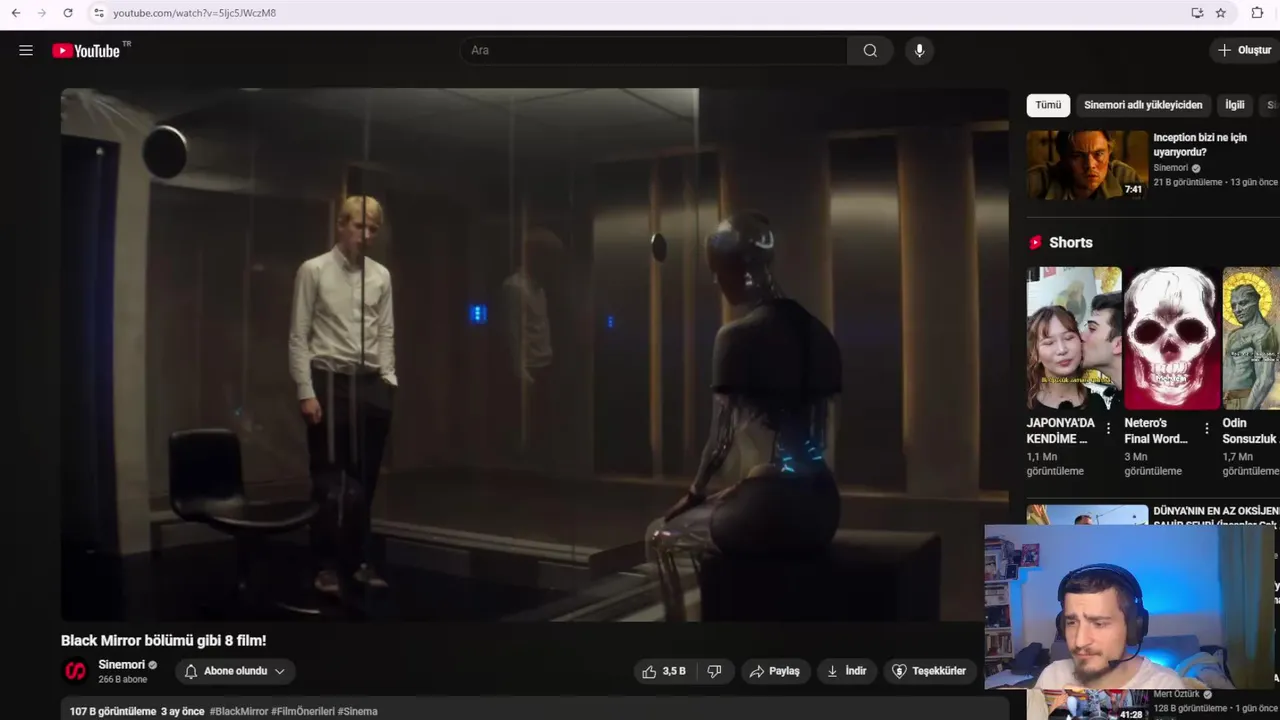Screen dimensions: 1280x720
Task: Reload the page with refresh icon
Action: pyautogui.click(x=67, y=13)
